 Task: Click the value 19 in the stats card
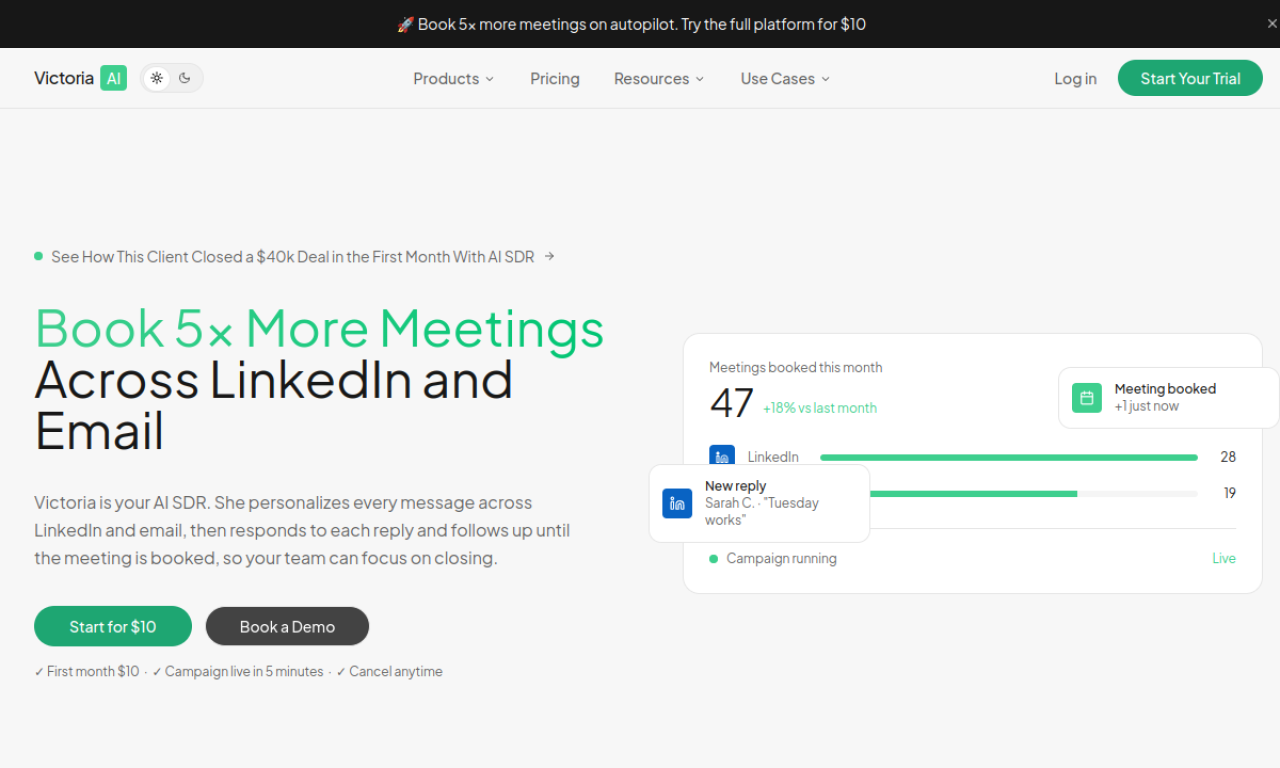click(x=1229, y=493)
